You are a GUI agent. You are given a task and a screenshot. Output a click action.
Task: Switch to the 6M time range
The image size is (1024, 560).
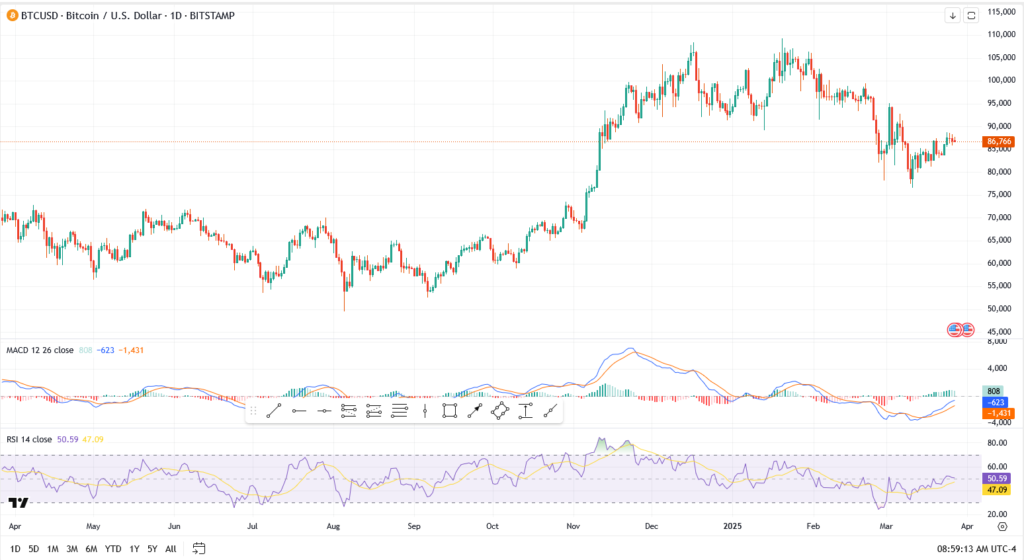(x=91, y=548)
